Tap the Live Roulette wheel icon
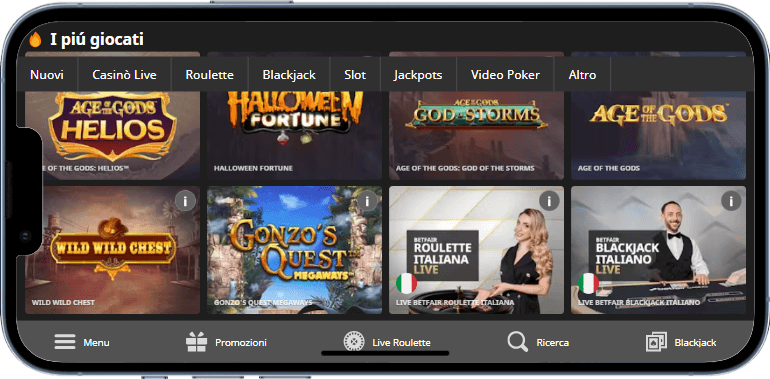 (354, 342)
